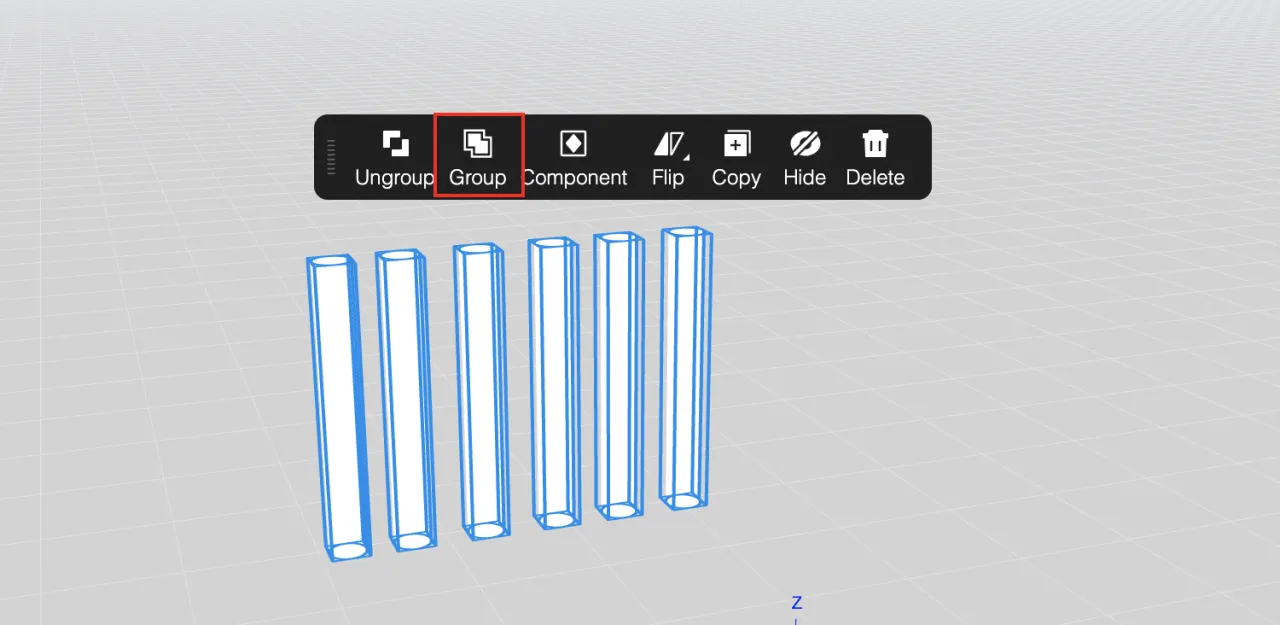The height and width of the screenshot is (625, 1280).
Task: Click the fourth column from the left
Action: point(553,380)
